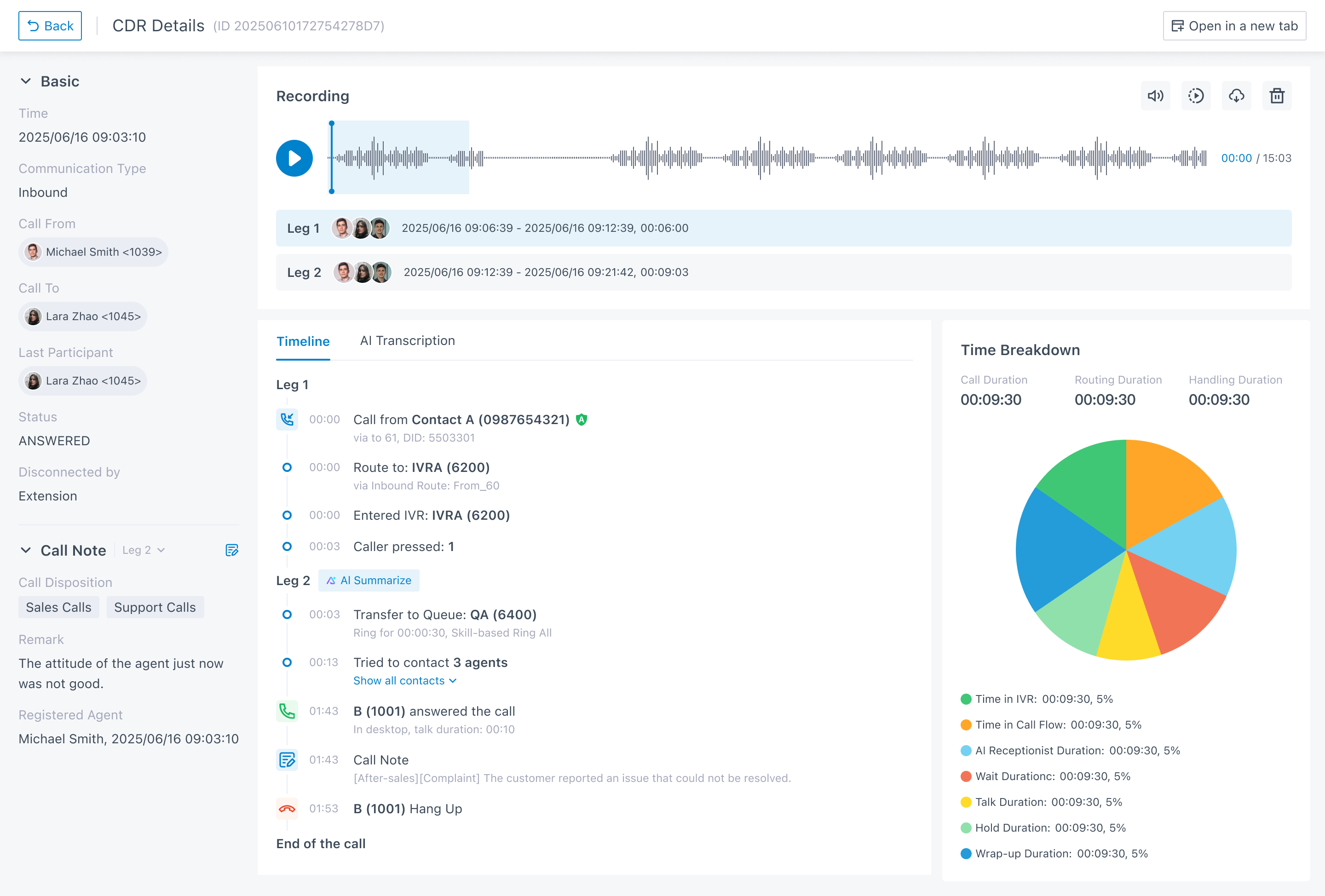Go Back to the CDR list
The width and height of the screenshot is (1325, 896).
pyautogui.click(x=50, y=26)
